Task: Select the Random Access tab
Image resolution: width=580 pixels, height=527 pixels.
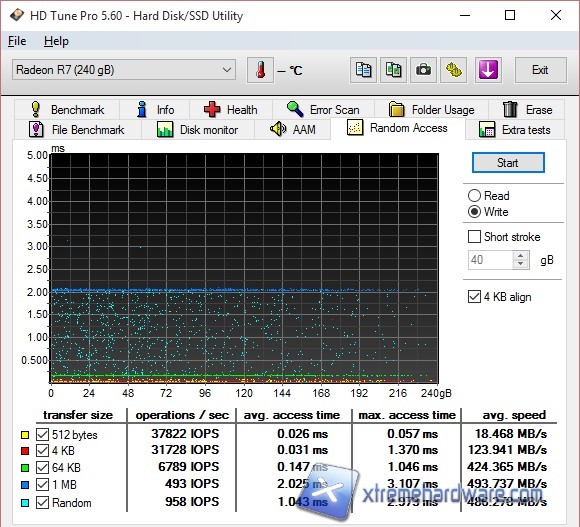Action: click(398, 128)
